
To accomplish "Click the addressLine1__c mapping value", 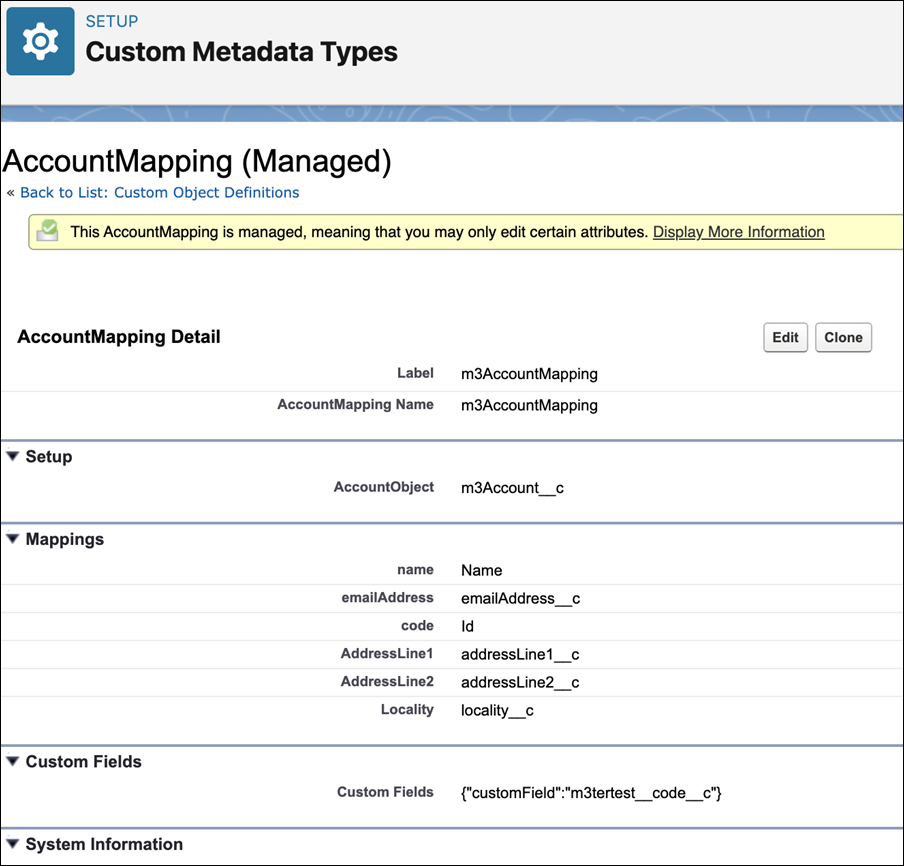I will pos(519,654).
